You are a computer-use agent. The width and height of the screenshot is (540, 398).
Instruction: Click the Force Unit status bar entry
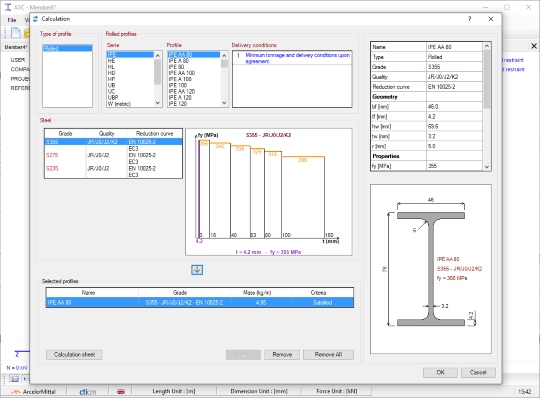click(x=336, y=391)
